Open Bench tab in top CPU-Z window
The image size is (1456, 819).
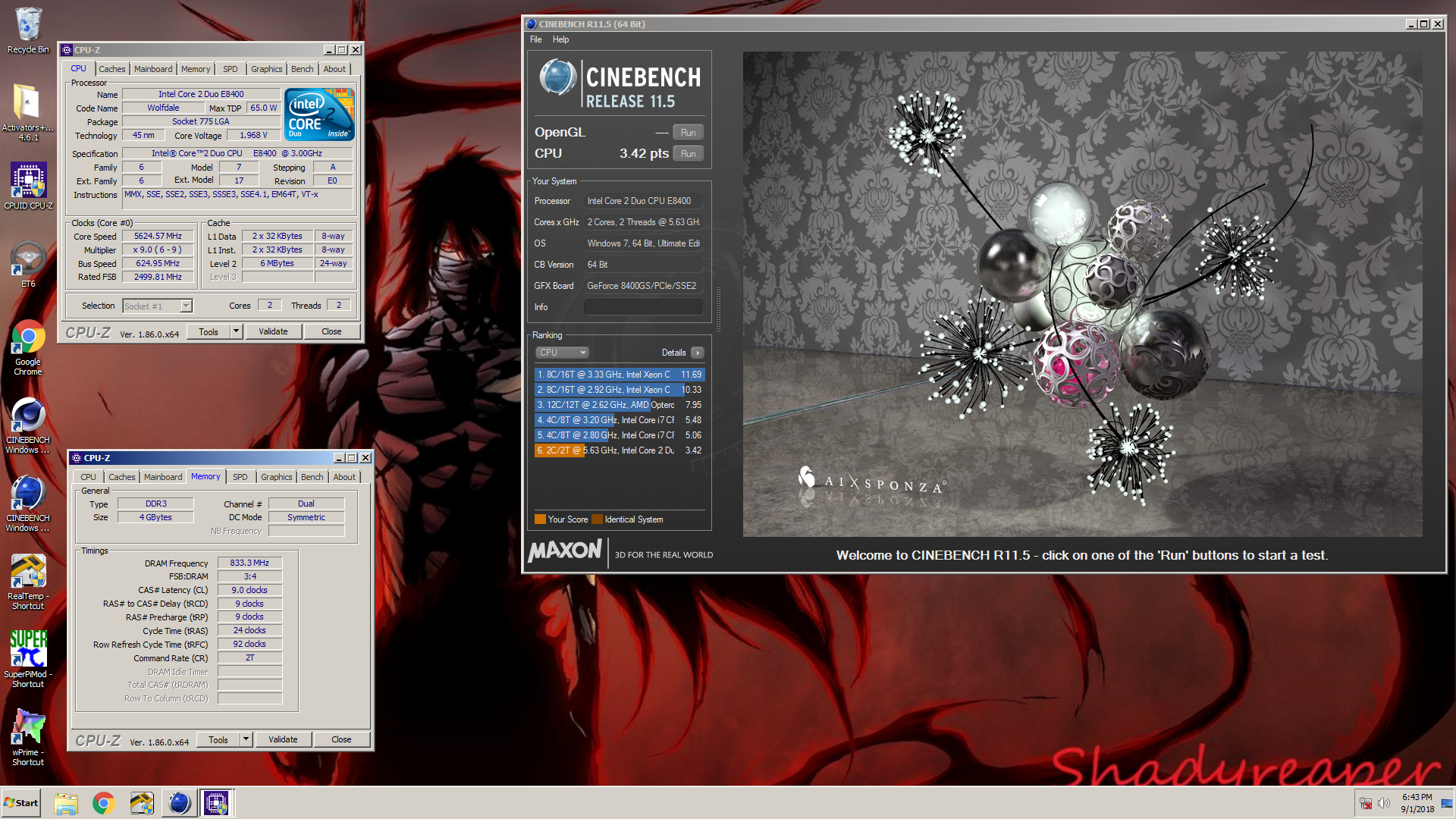tap(303, 69)
